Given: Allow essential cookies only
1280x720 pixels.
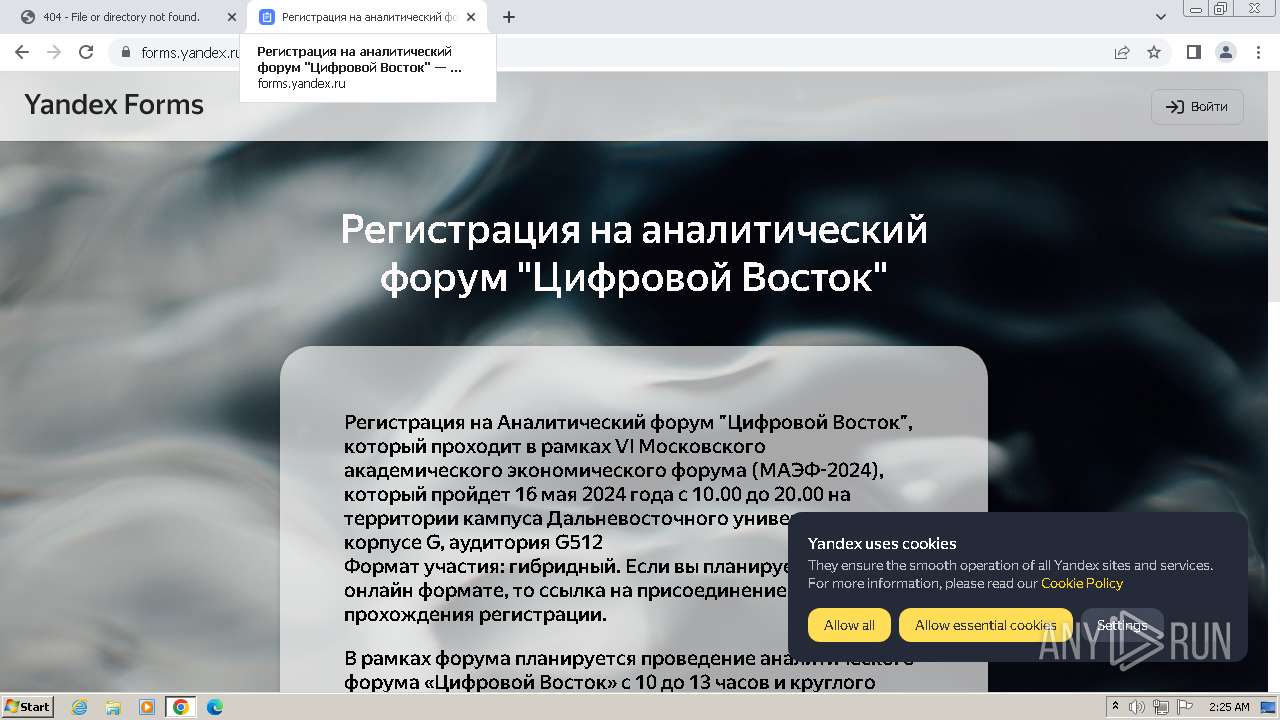Looking at the screenshot, I should pyautogui.click(x=985, y=625).
